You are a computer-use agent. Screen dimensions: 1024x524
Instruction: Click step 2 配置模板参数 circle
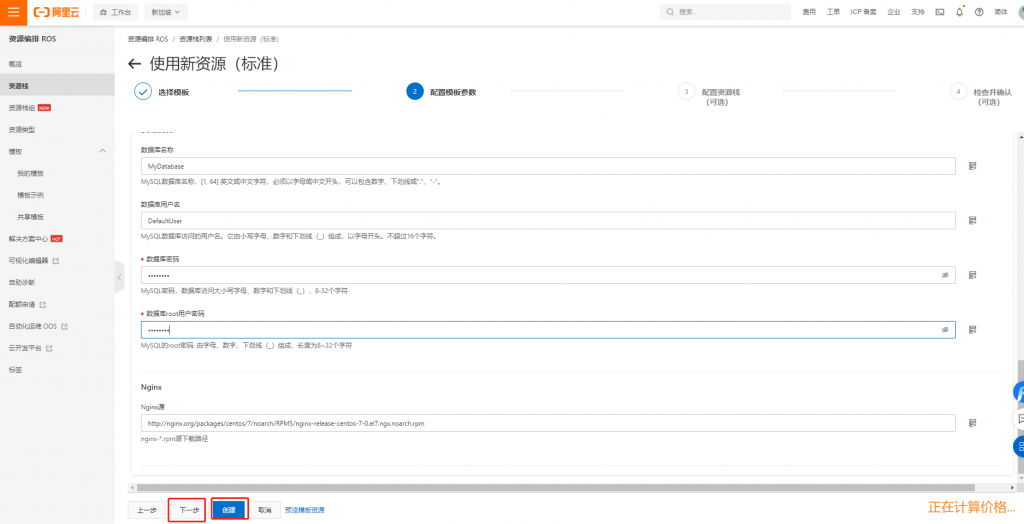pyautogui.click(x=415, y=91)
